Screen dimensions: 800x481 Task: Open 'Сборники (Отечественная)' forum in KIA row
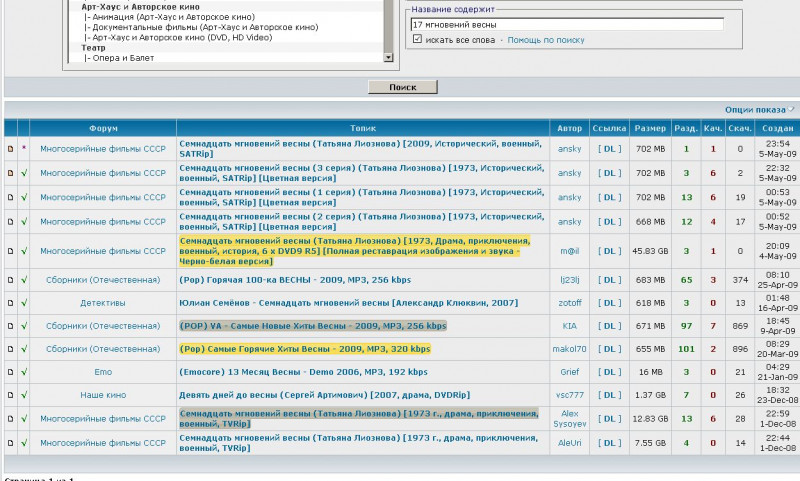pyautogui.click(x=103, y=326)
